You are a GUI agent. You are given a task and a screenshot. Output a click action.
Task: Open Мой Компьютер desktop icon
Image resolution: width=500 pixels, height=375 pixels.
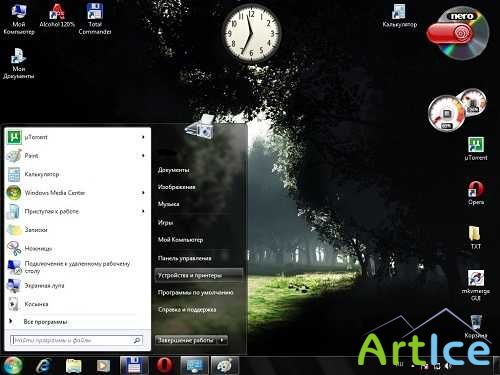(x=19, y=19)
